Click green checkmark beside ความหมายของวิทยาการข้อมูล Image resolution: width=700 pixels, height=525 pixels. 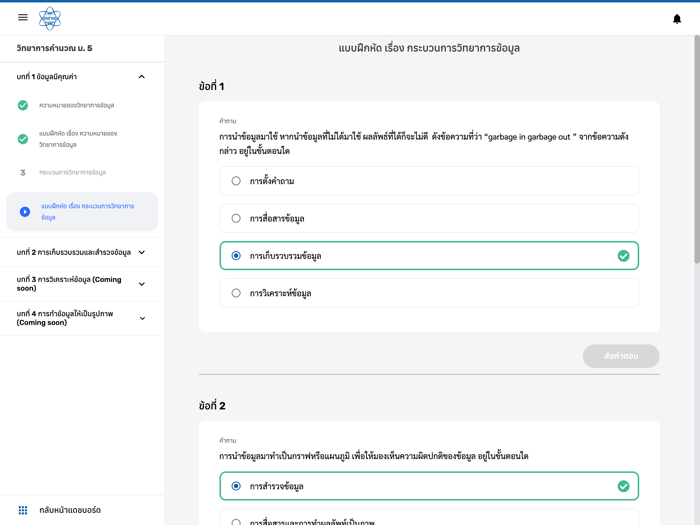(x=23, y=105)
